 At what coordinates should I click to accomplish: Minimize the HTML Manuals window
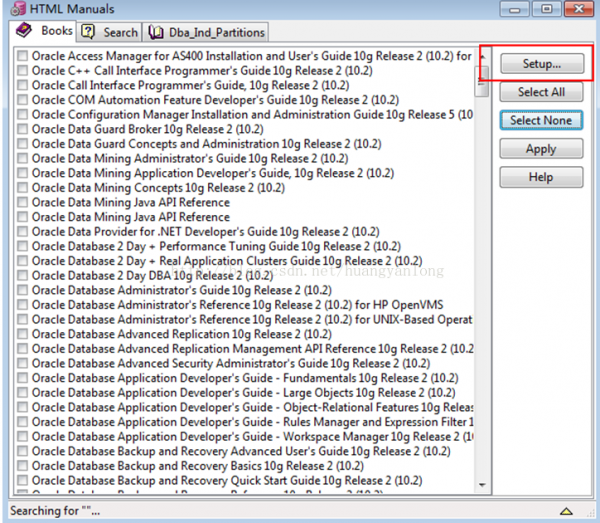pyautogui.click(x=515, y=9)
